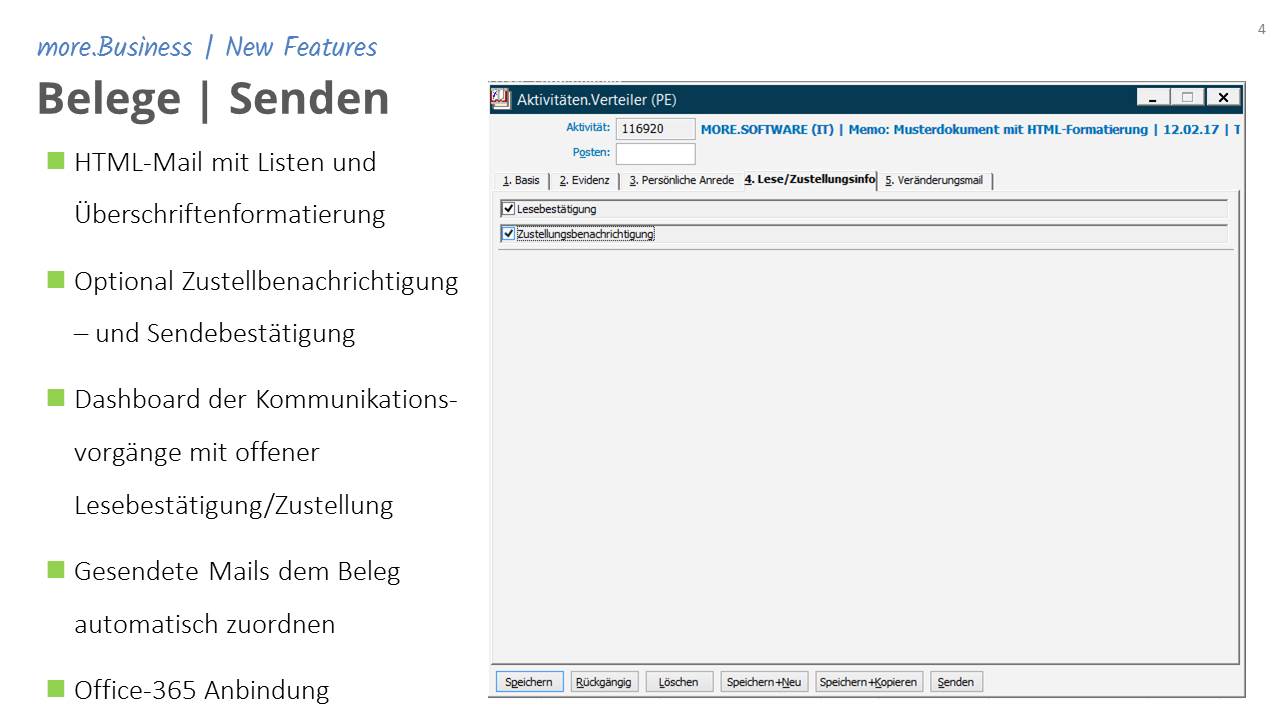Click the empty Posten input field
1279x720 pixels.
coord(655,154)
